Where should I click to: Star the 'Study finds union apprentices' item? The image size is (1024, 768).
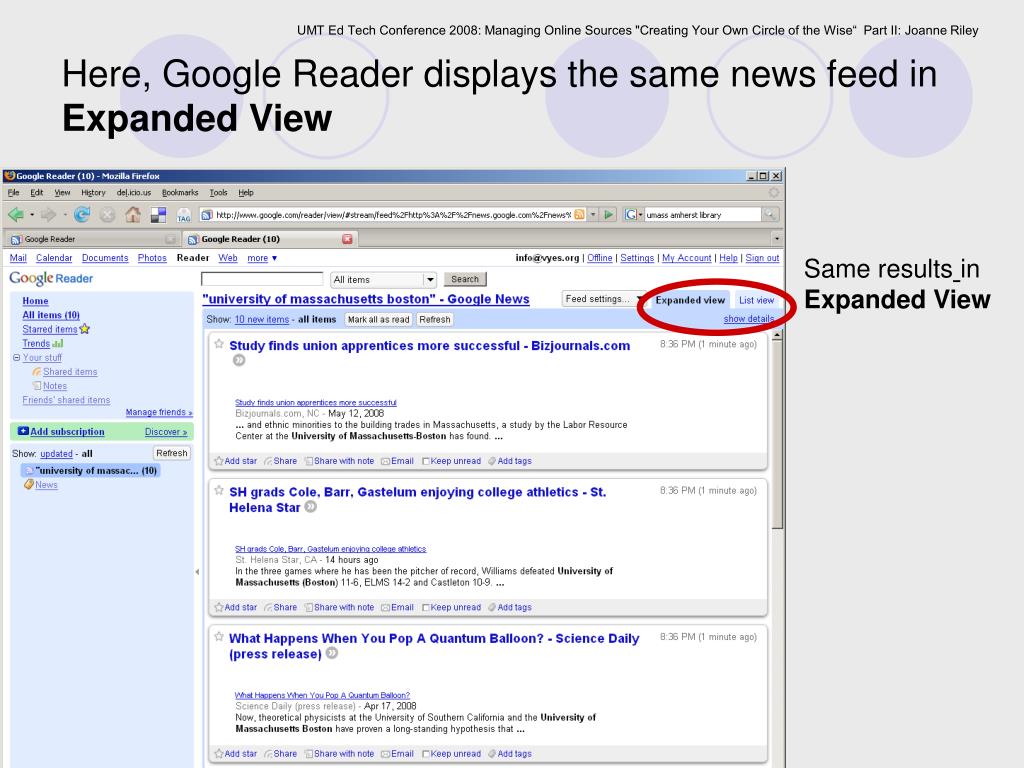(x=219, y=344)
